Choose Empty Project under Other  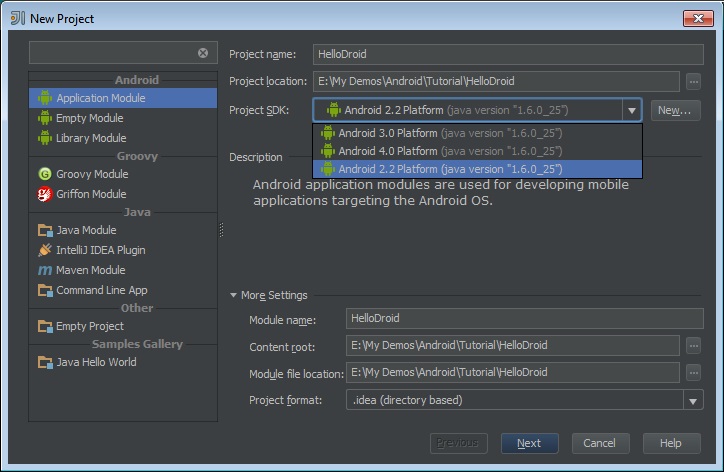click(123, 326)
